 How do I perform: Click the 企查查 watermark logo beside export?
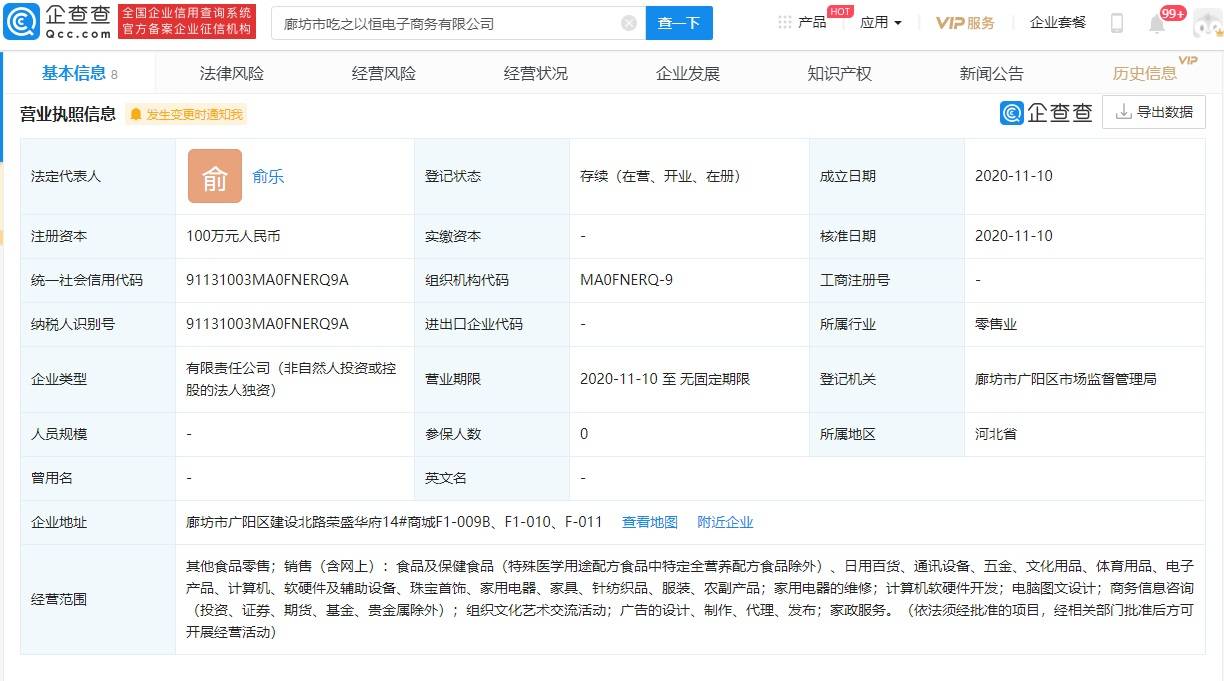pos(1046,113)
